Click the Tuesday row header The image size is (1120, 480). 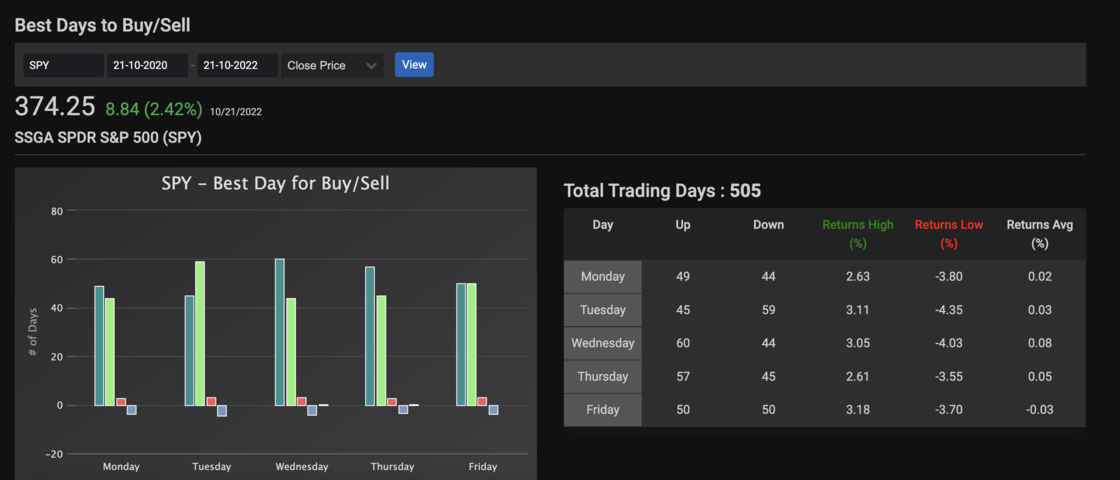point(603,310)
